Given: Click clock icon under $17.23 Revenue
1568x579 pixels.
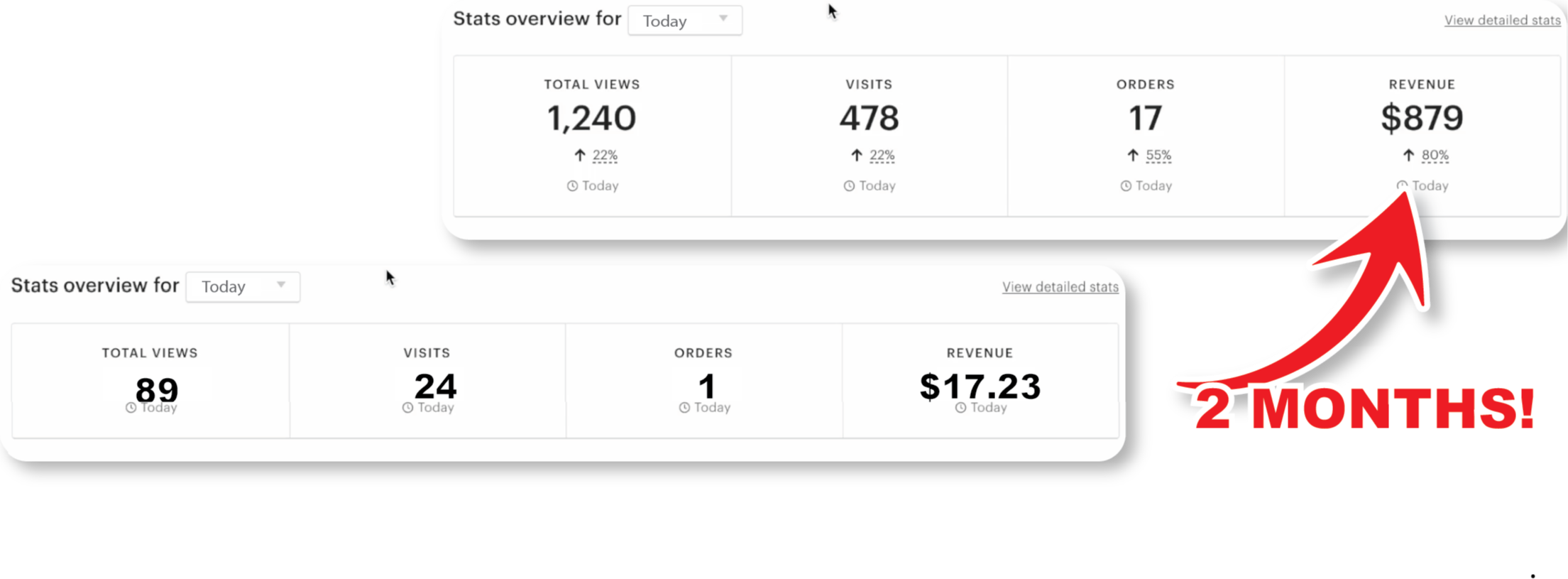Looking at the screenshot, I should 960,408.
